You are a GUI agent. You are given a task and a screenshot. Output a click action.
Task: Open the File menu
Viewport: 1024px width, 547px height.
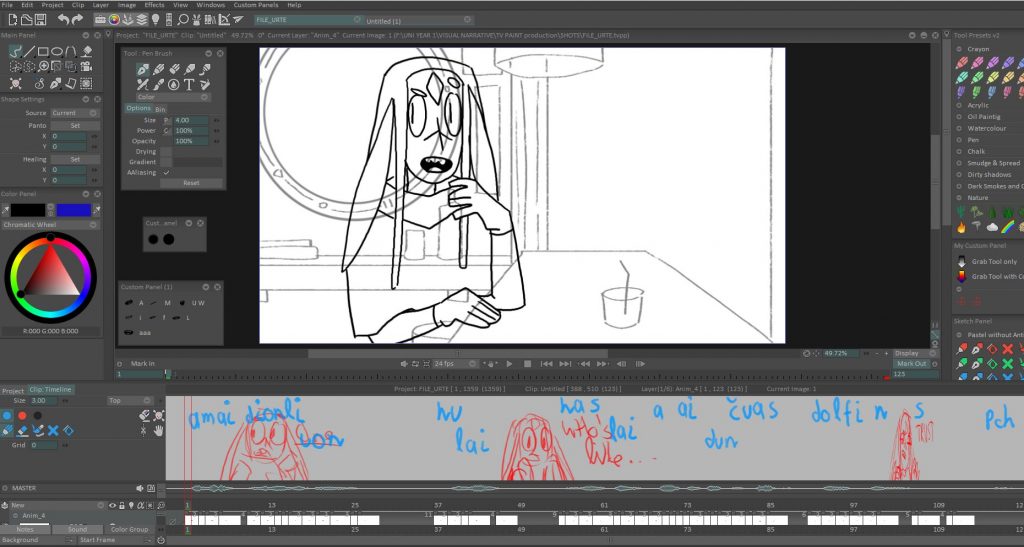pyautogui.click(x=8, y=5)
